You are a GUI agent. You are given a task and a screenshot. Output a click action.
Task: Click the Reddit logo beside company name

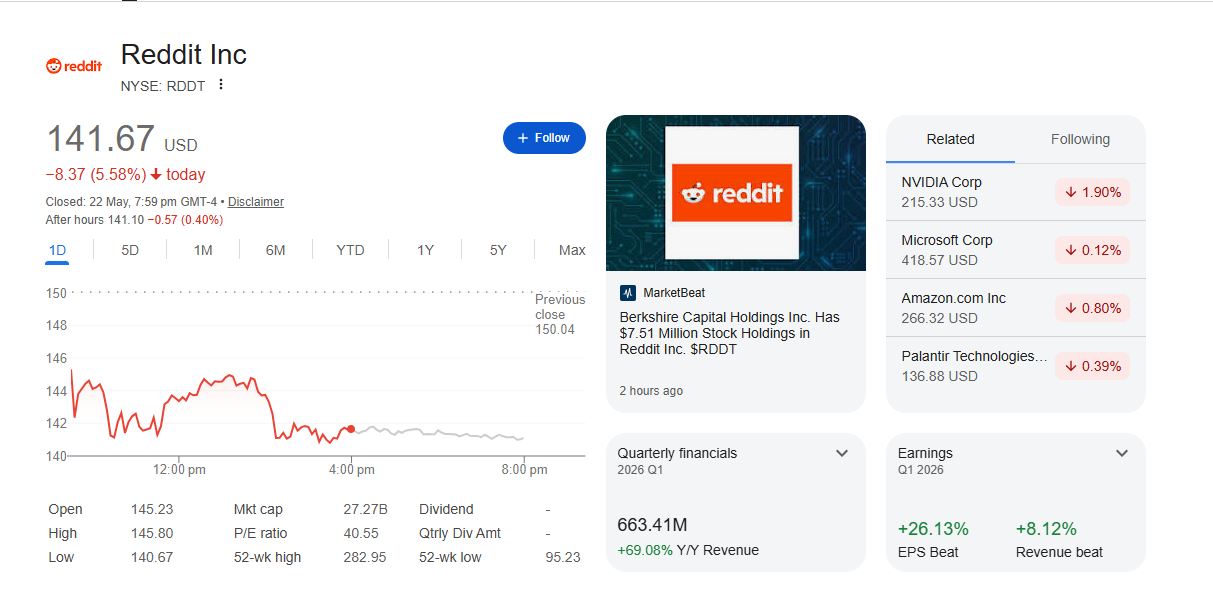pos(74,66)
